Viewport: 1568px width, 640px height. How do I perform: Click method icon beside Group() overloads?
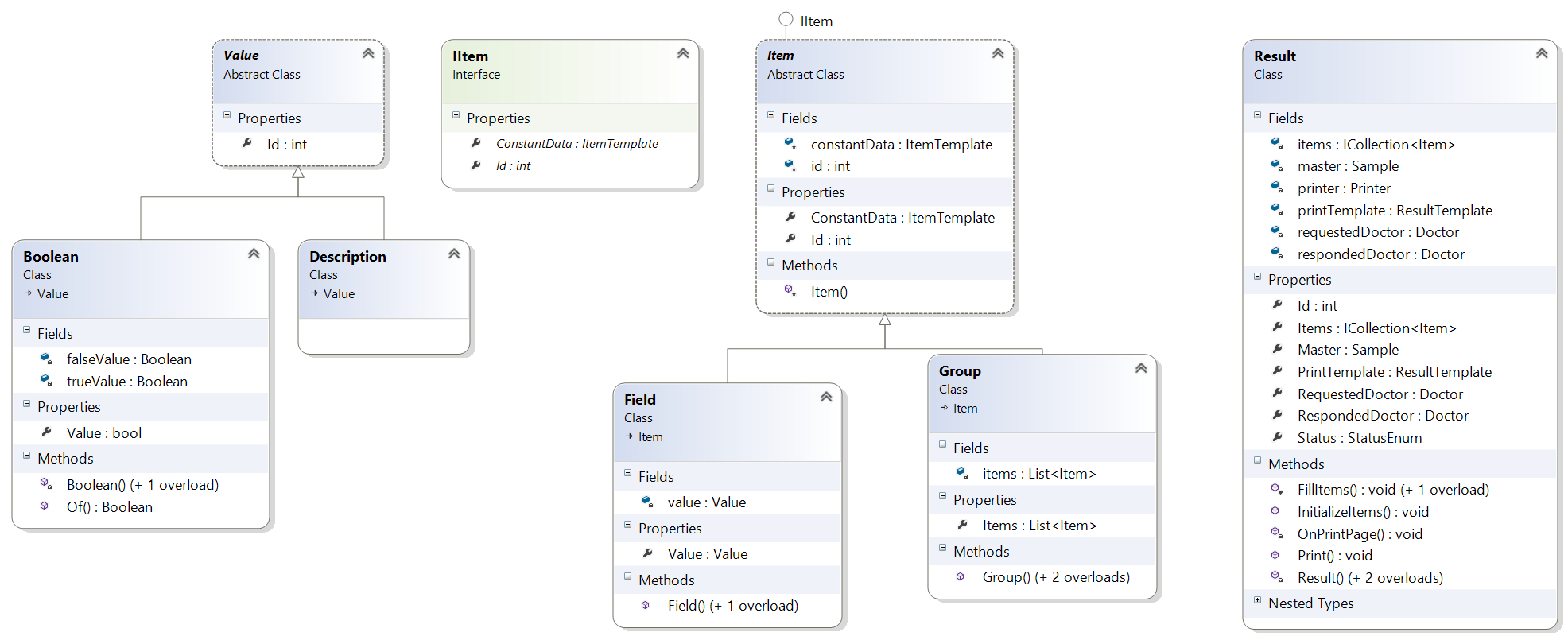tap(961, 576)
